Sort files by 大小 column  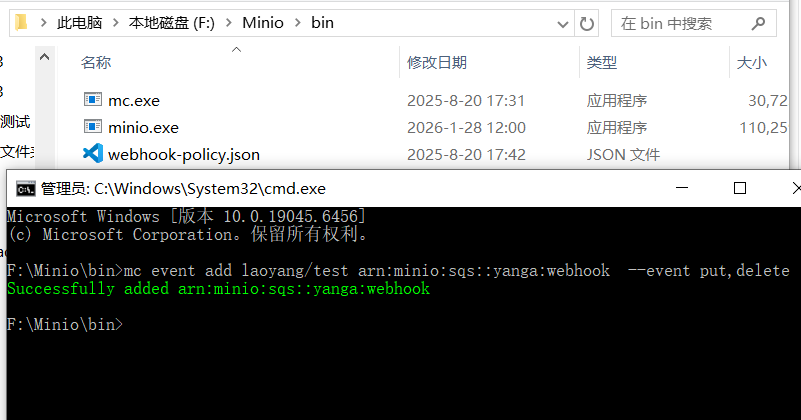pos(751,63)
